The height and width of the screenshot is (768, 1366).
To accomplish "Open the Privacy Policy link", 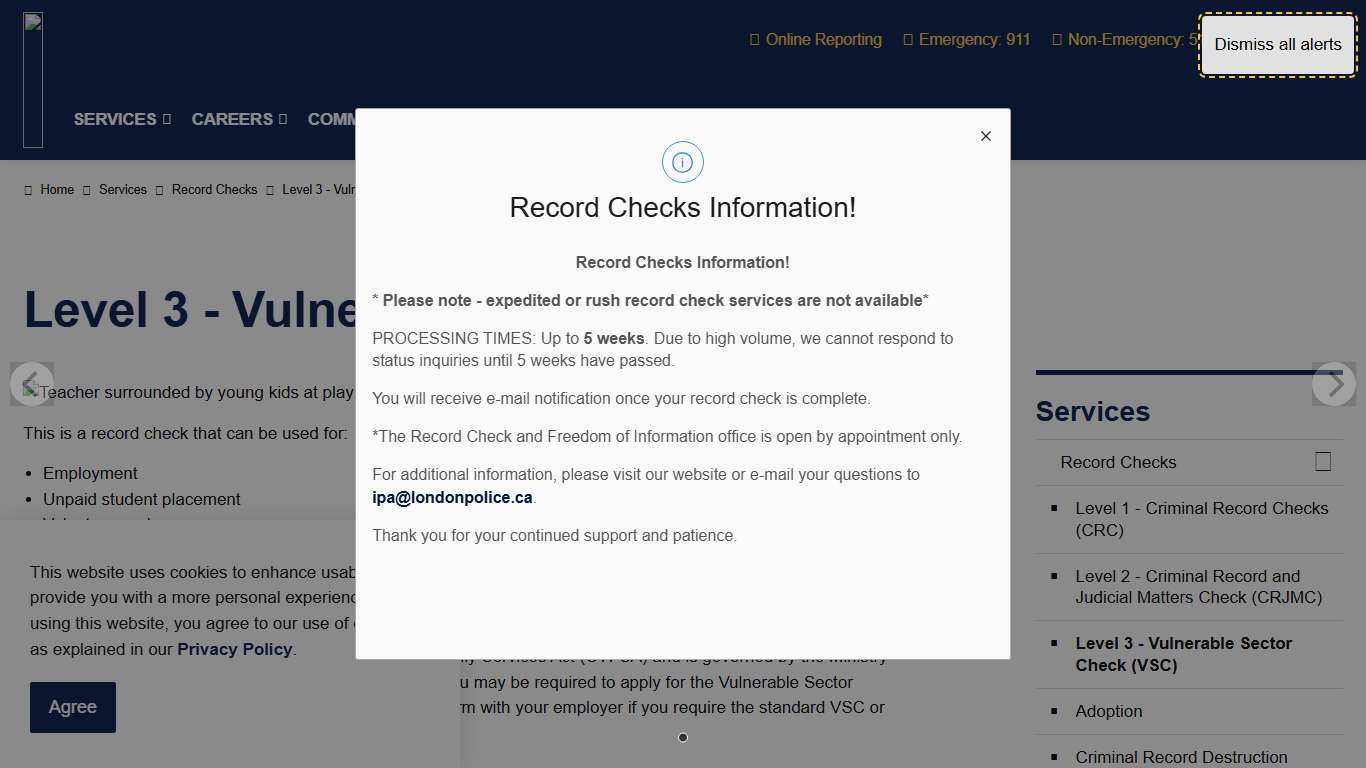I will click(234, 649).
